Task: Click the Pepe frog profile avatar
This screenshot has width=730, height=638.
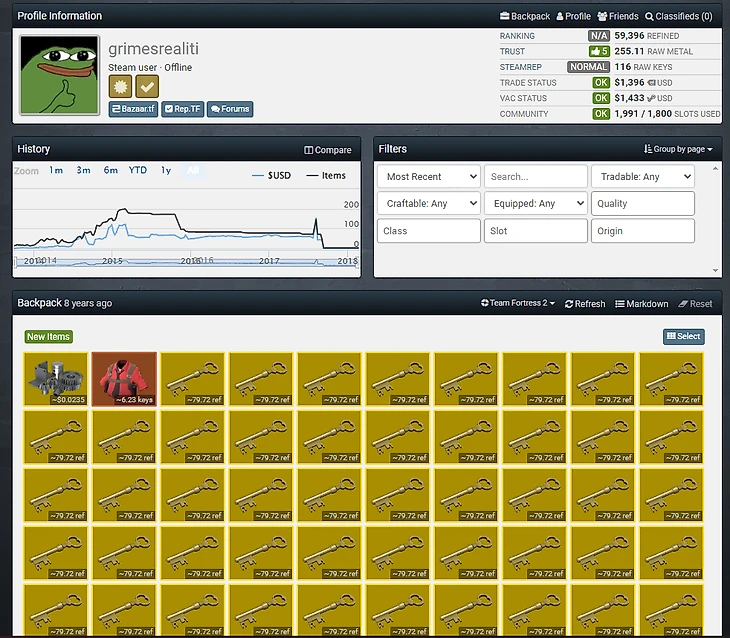Action: point(59,76)
